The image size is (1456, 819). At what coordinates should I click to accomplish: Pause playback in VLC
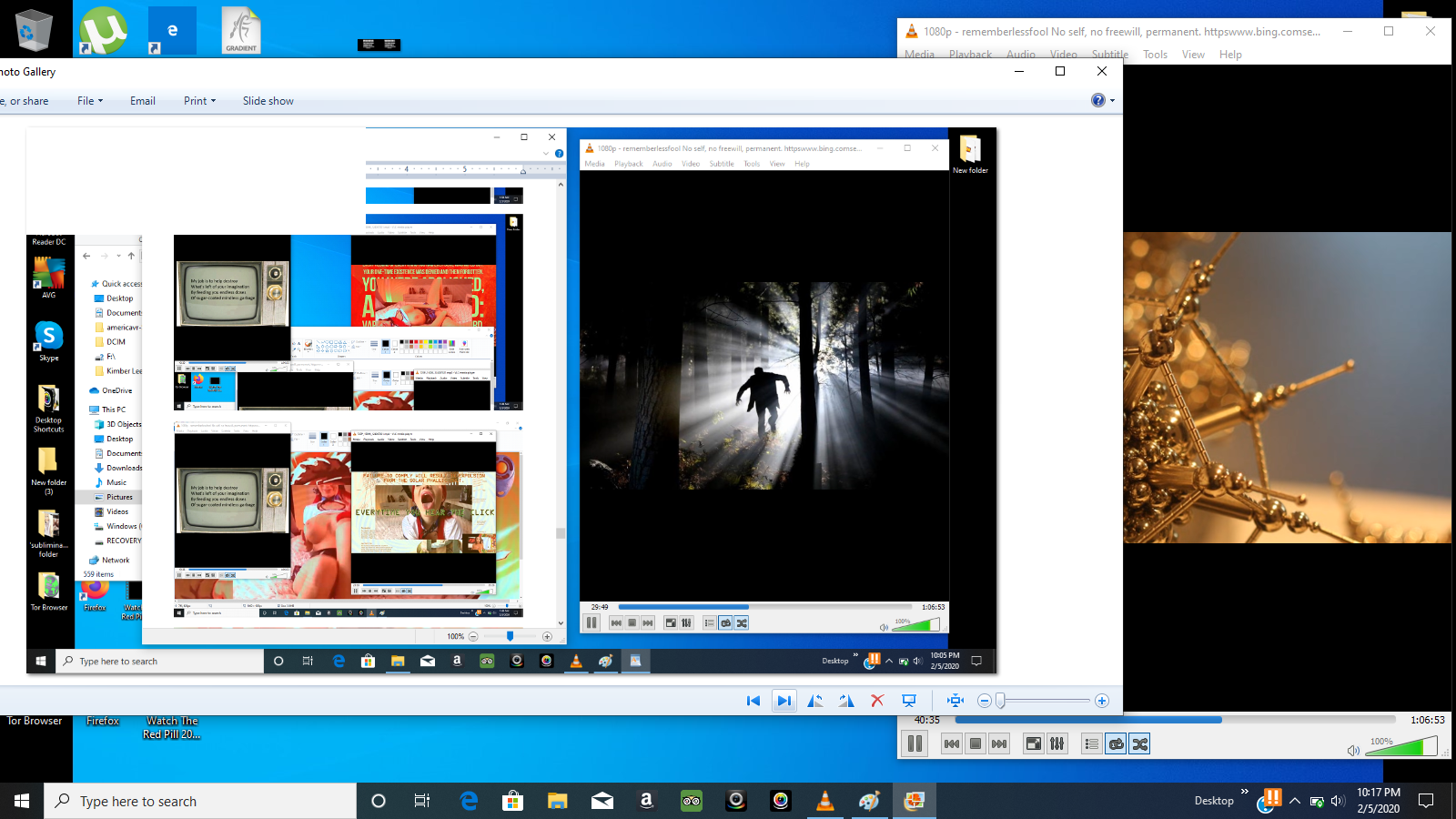915,743
